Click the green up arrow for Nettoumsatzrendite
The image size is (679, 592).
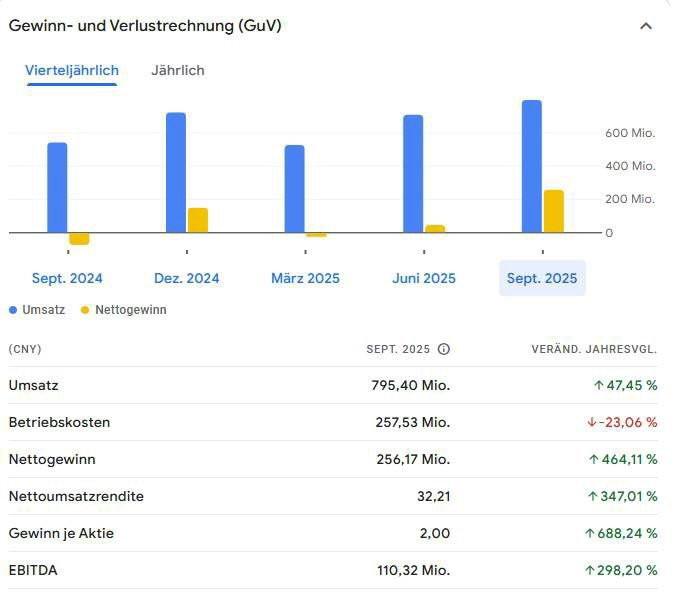591,496
